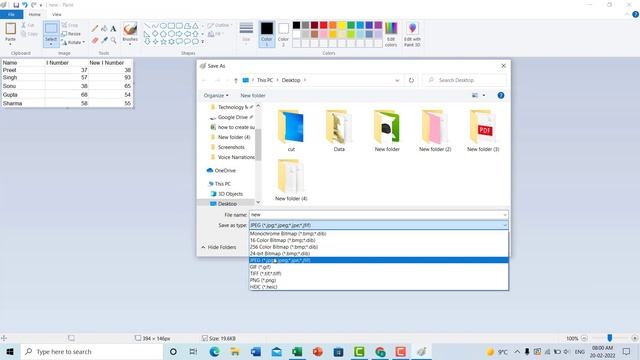Click the Search Desktop field

click(x=464, y=80)
